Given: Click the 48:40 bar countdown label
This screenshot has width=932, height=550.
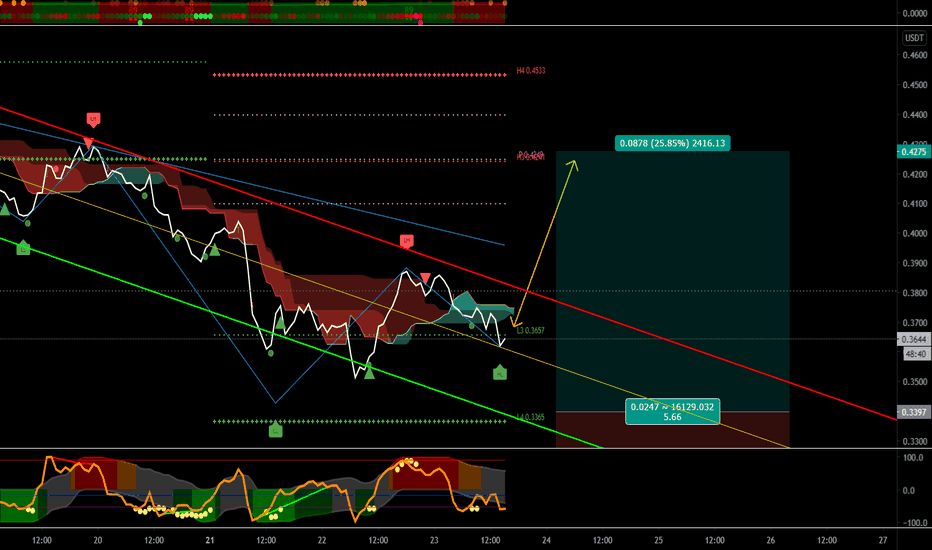Looking at the screenshot, I should pyautogui.click(x=915, y=354).
